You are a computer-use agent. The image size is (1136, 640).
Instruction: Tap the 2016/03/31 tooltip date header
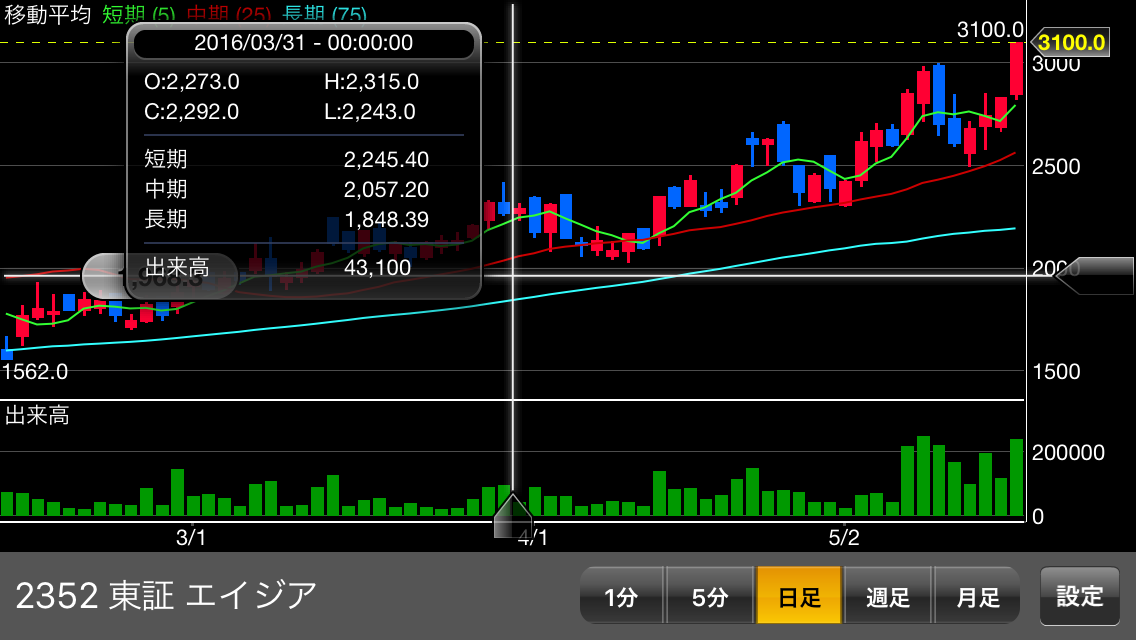point(304,43)
